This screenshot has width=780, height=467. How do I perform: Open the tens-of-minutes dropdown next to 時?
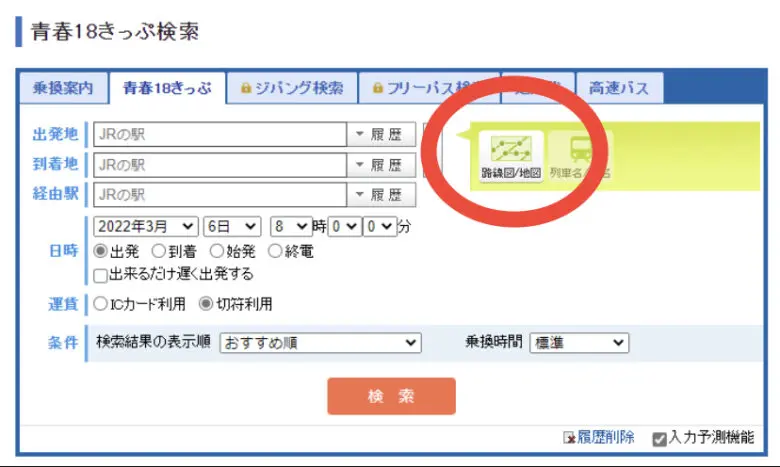pyautogui.click(x=344, y=227)
